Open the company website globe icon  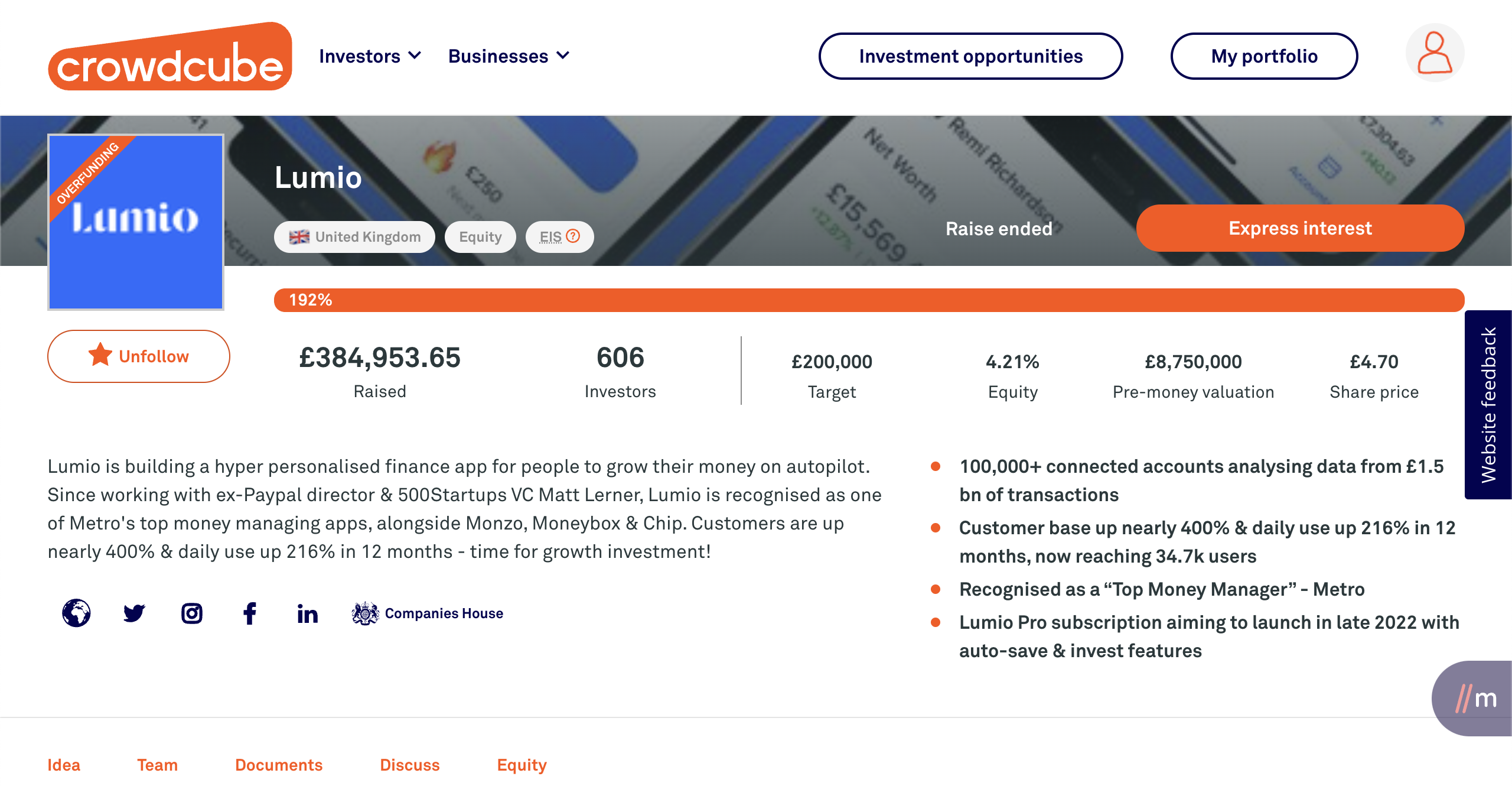(76, 613)
